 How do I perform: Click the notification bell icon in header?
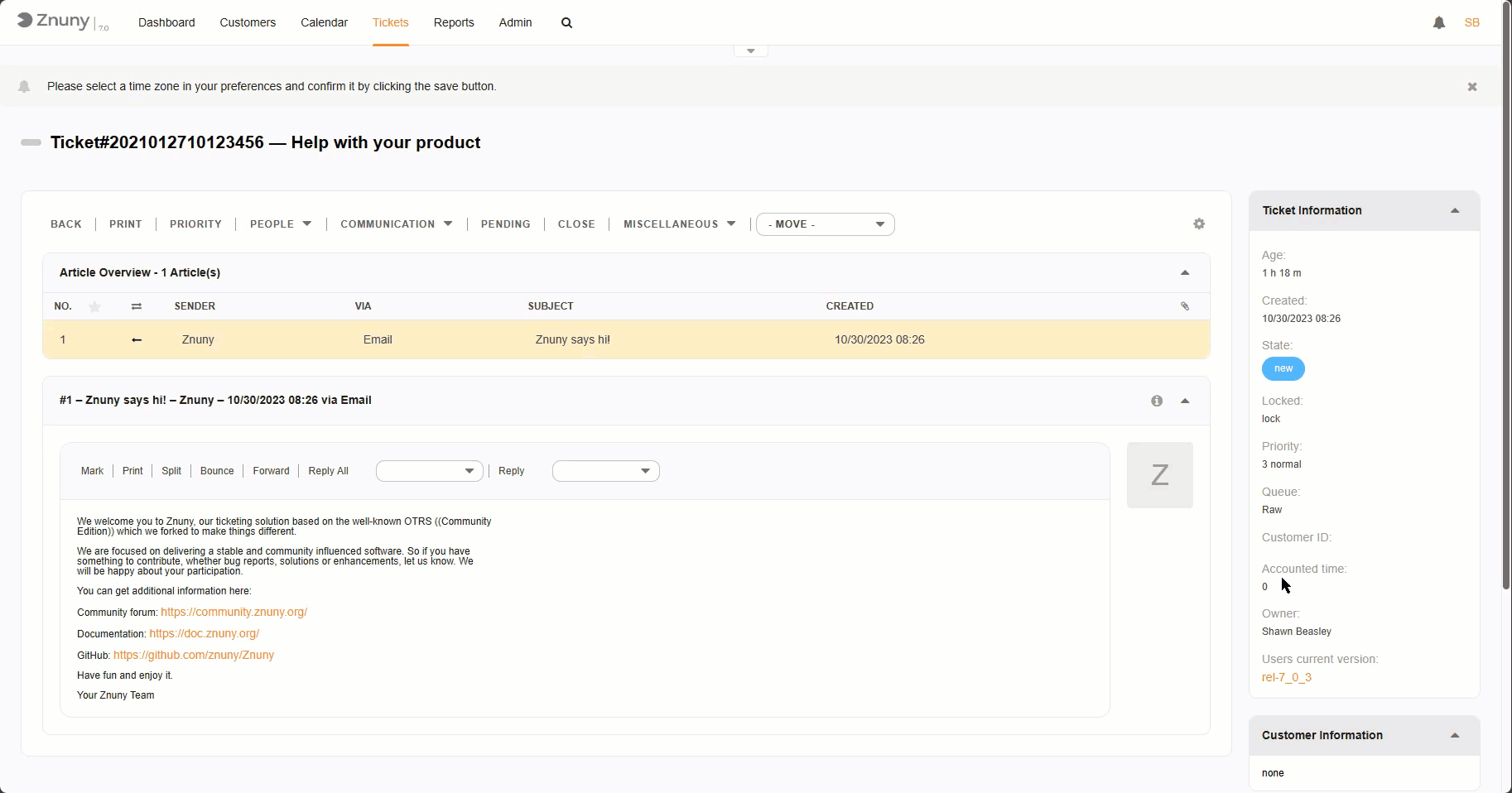tap(1438, 23)
